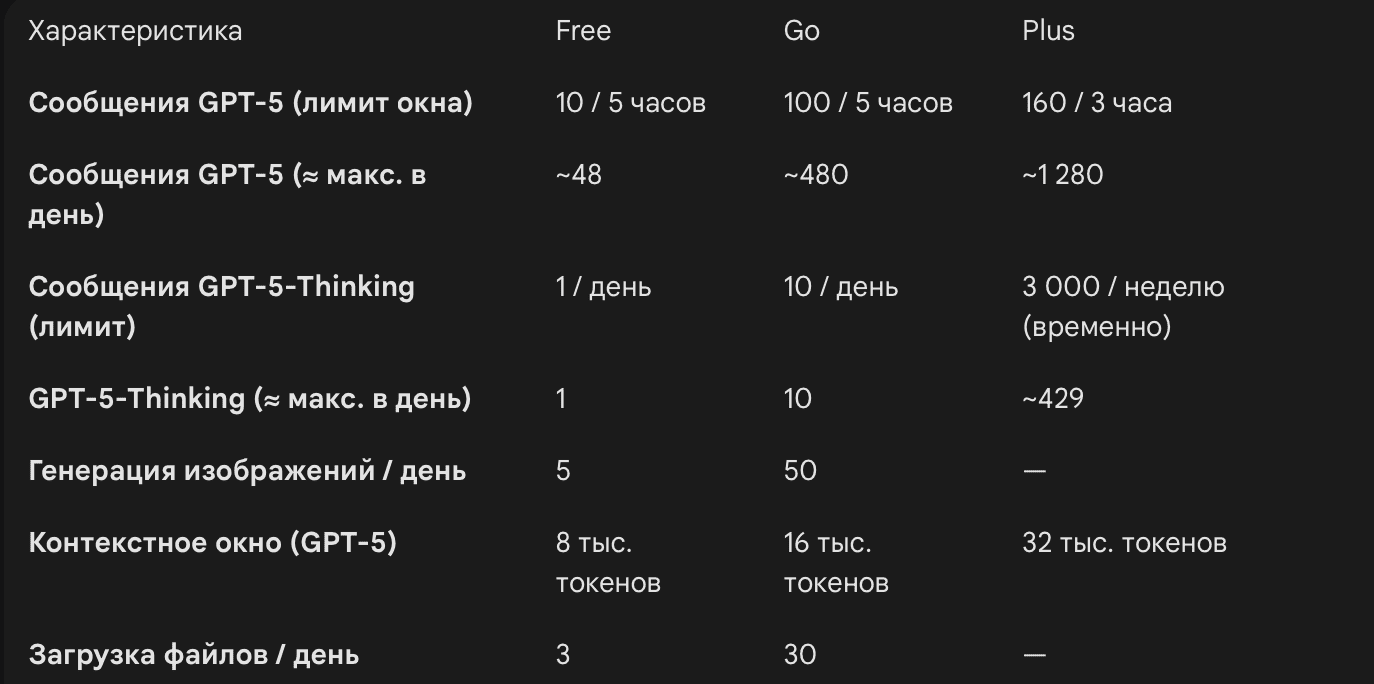
Task: Select the "50" image generation value
Action: (800, 471)
